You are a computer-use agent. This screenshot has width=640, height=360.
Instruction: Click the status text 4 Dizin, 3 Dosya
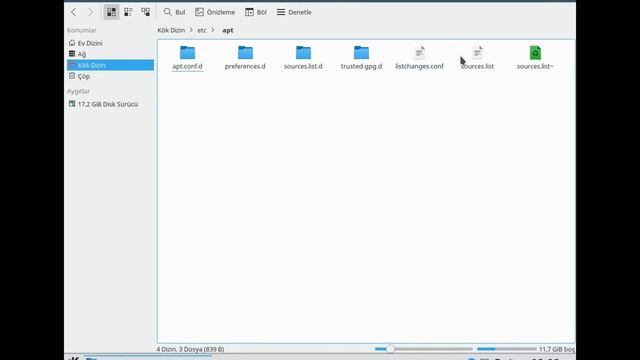pyautogui.click(x=190, y=349)
